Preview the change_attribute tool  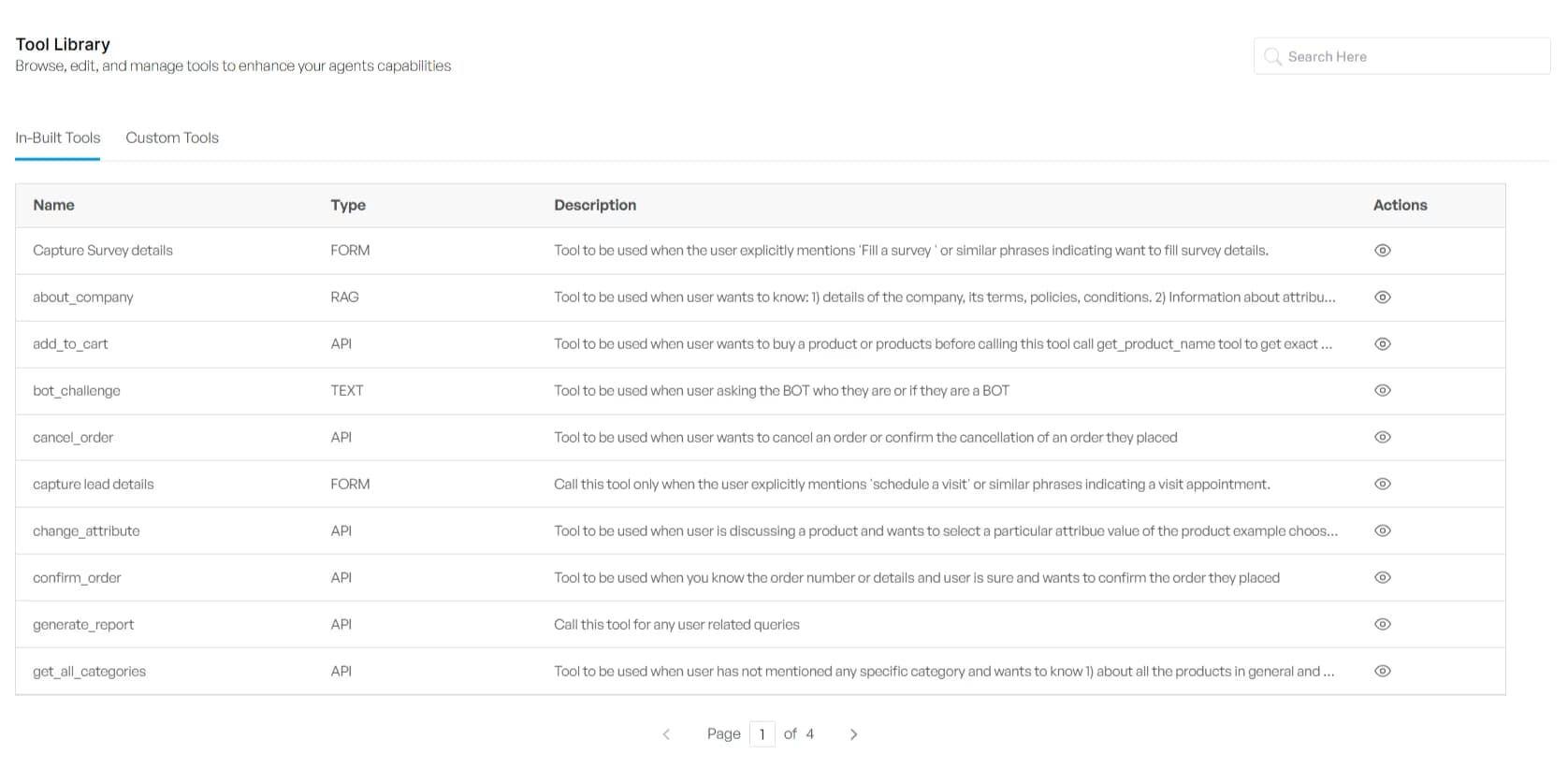pos(1383,530)
